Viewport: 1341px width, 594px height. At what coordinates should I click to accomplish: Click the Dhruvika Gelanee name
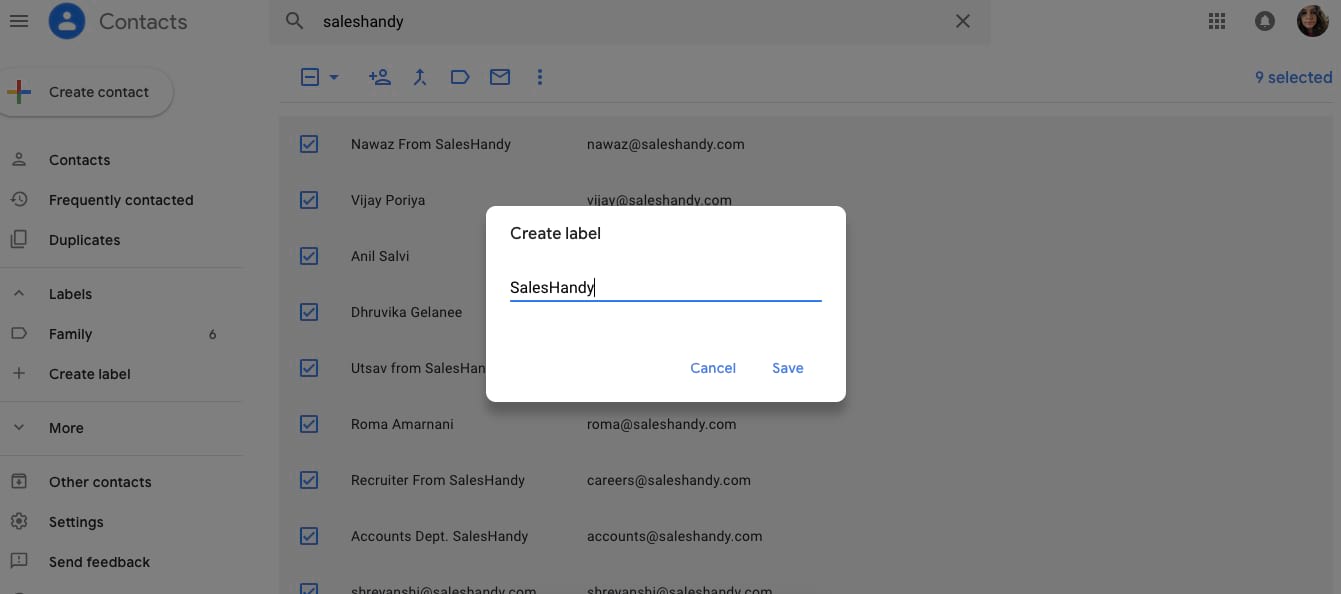point(406,312)
